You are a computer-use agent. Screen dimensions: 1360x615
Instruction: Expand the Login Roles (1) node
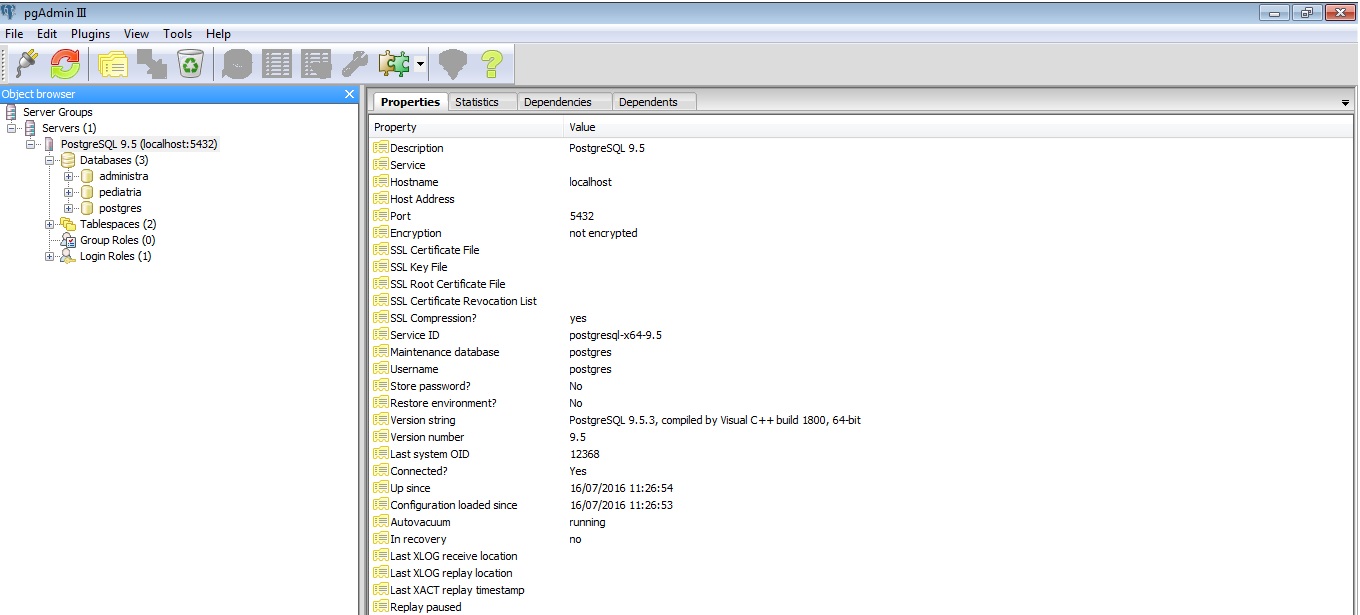pyautogui.click(x=50, y=256)
